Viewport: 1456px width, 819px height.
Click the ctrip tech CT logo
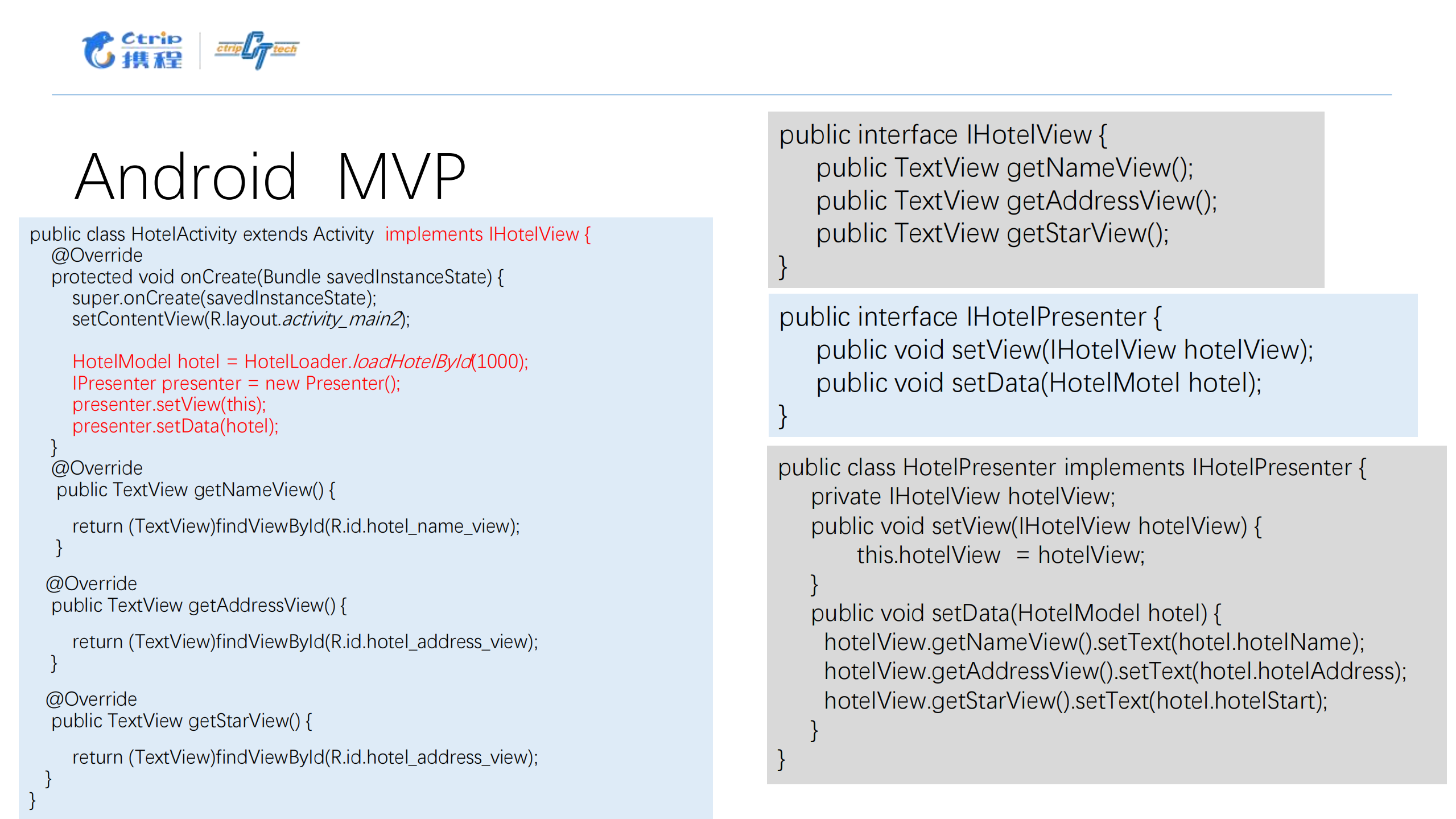(257, 50)
